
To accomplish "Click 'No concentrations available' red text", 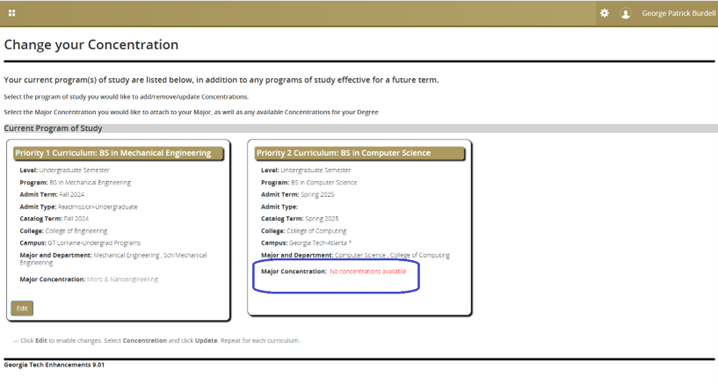I will click(368, 271).
